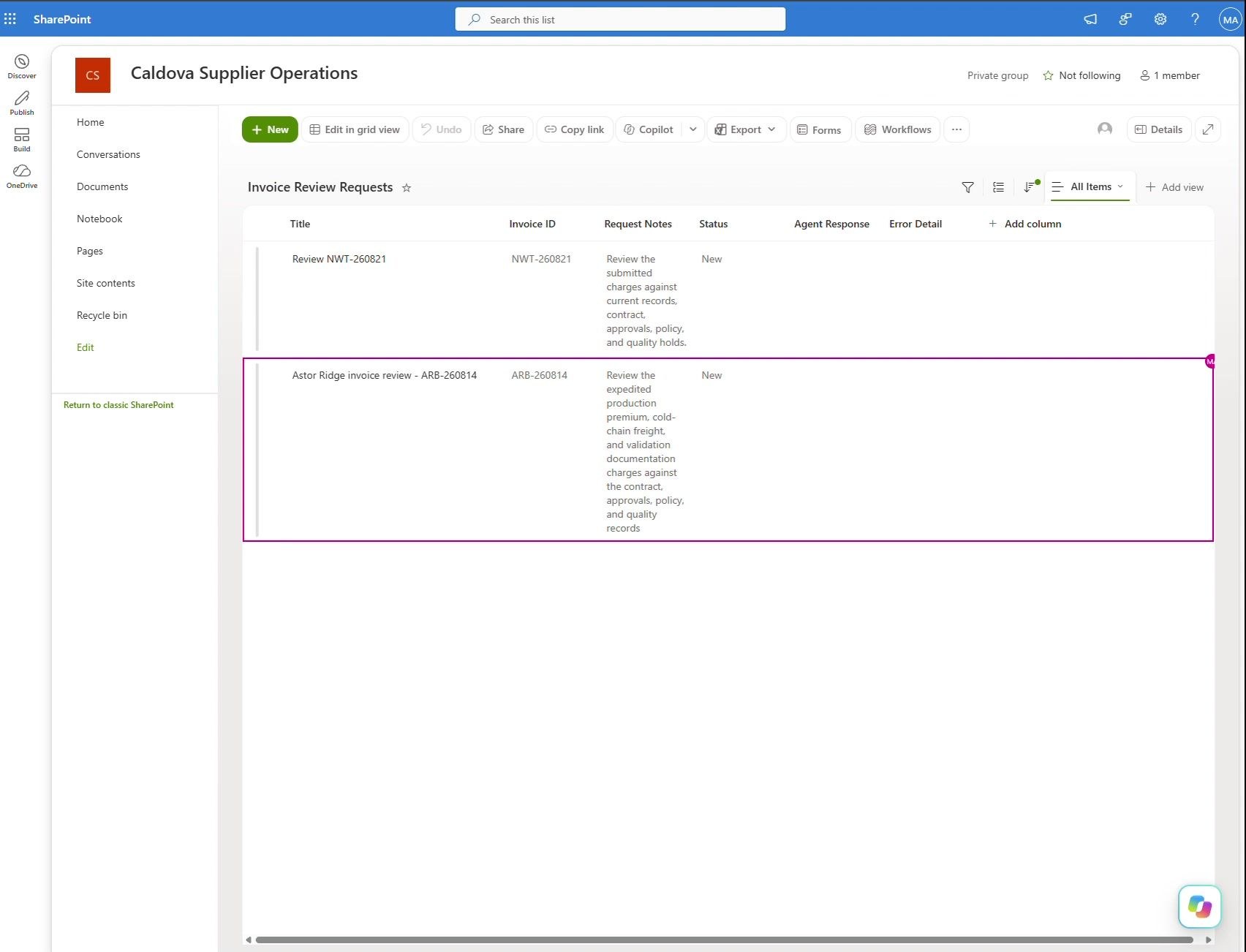Click the horizontal scrollbar at list bottom
Viewport: 1246px width, 952px height.
pyautogui.click(x=724, y=940)
